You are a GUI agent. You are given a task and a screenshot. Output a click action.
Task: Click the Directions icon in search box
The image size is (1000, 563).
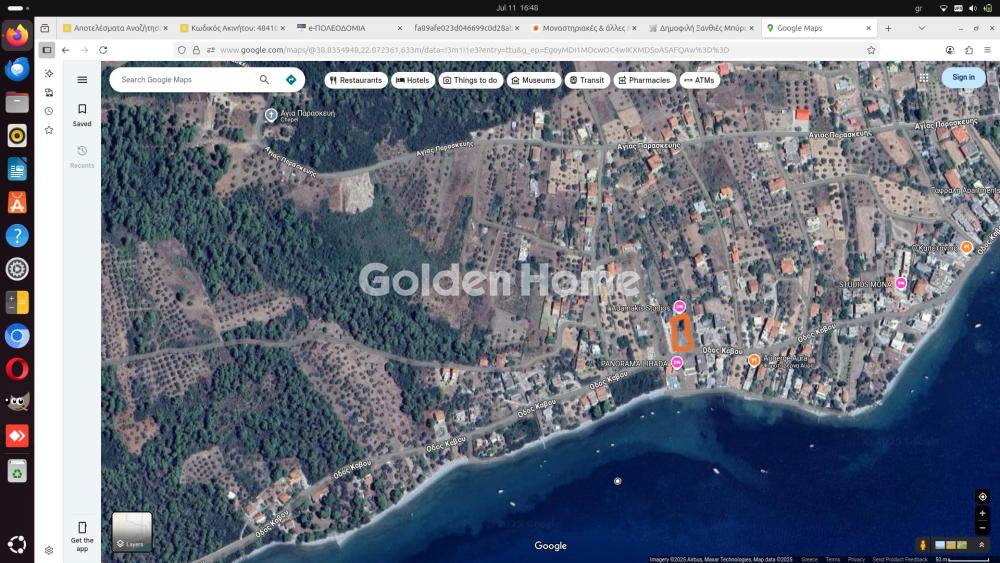(291, 80)
